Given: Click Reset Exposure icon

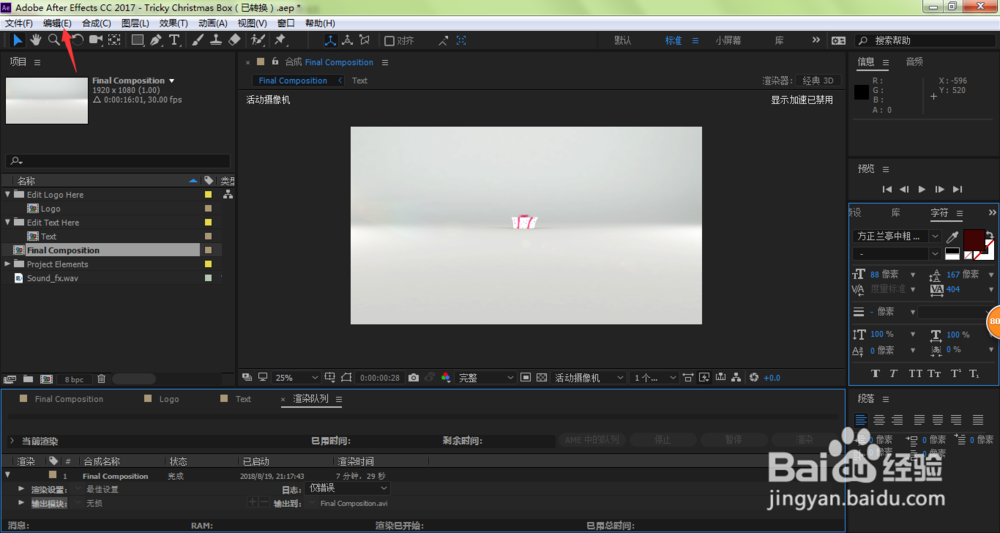Looking at the screenshot, I should (x=754, y=377).
